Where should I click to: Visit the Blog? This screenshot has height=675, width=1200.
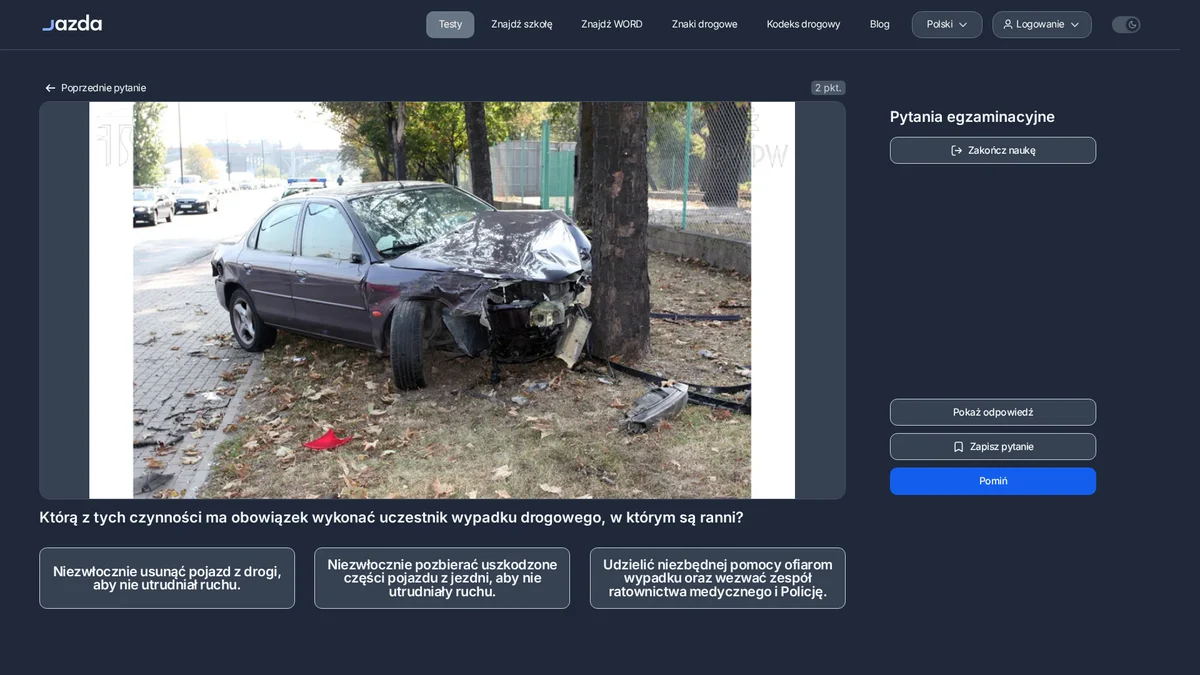pyautogui.click(x=880, y=25)
